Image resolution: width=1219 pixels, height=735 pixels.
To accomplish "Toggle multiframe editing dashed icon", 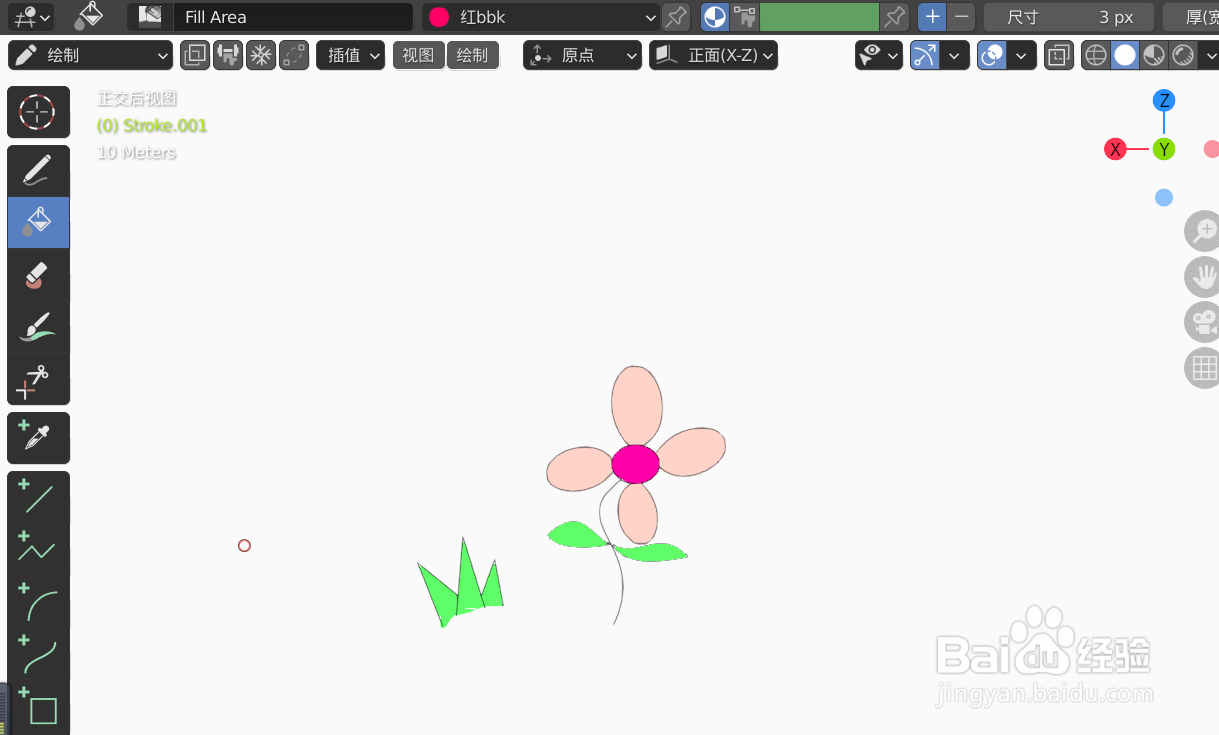I will click(294, 55).
